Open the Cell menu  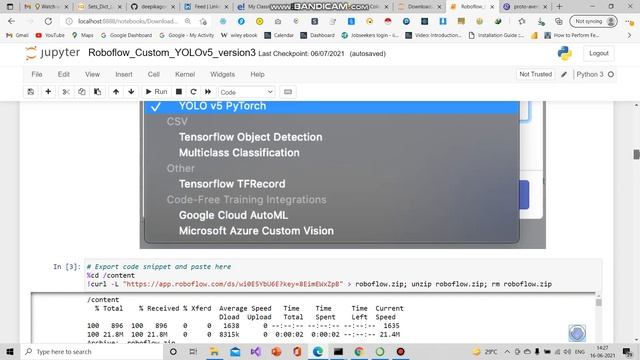[153, 74]
